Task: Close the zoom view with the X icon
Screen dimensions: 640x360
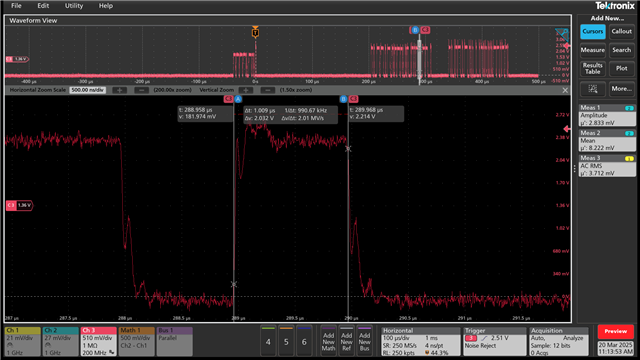Action: tap(565, 90)
